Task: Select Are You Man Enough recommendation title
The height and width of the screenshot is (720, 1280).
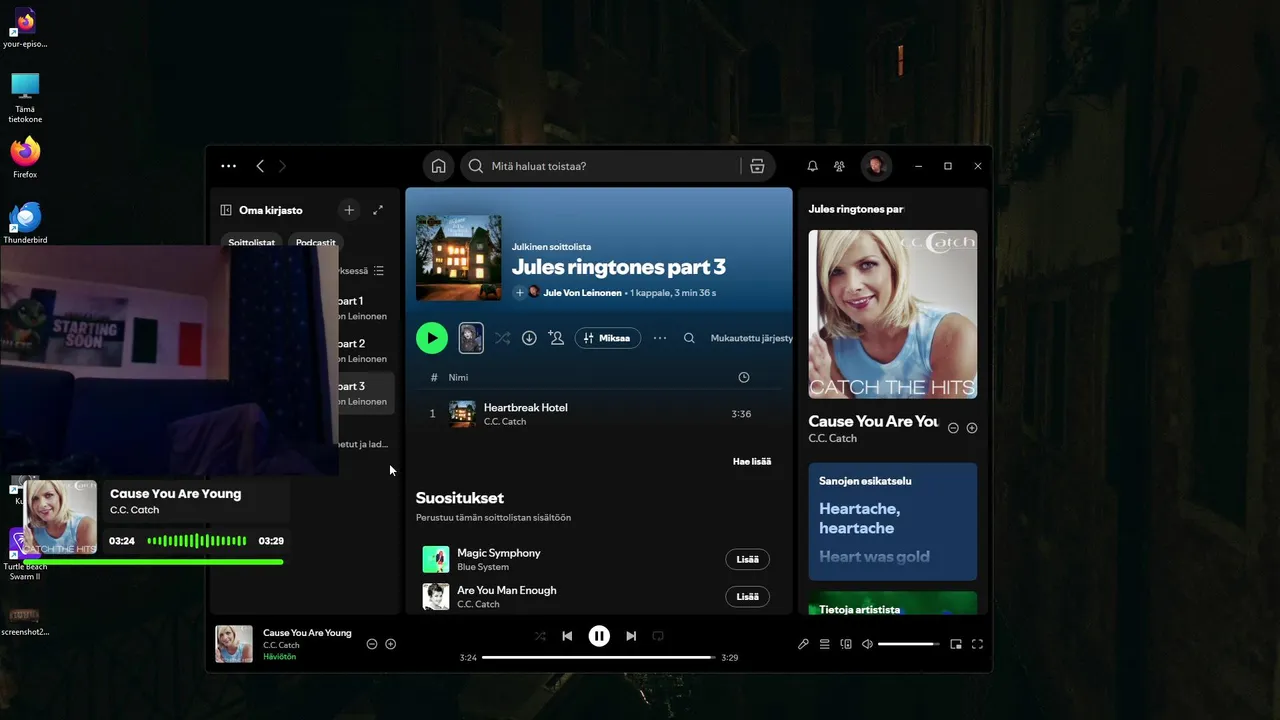Action: tap(507, 590)
